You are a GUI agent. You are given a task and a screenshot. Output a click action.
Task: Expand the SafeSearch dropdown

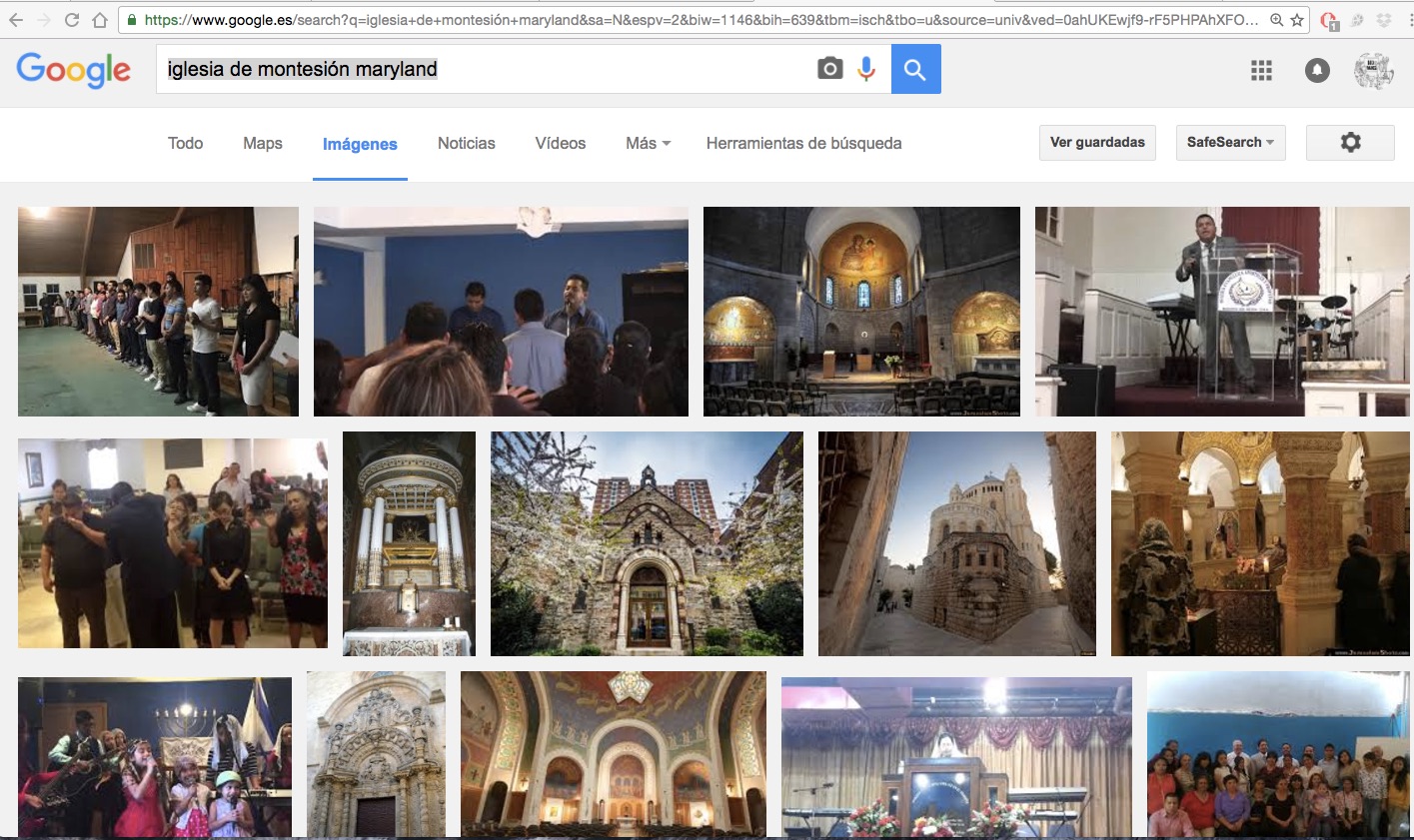[x=1230, y=143]
